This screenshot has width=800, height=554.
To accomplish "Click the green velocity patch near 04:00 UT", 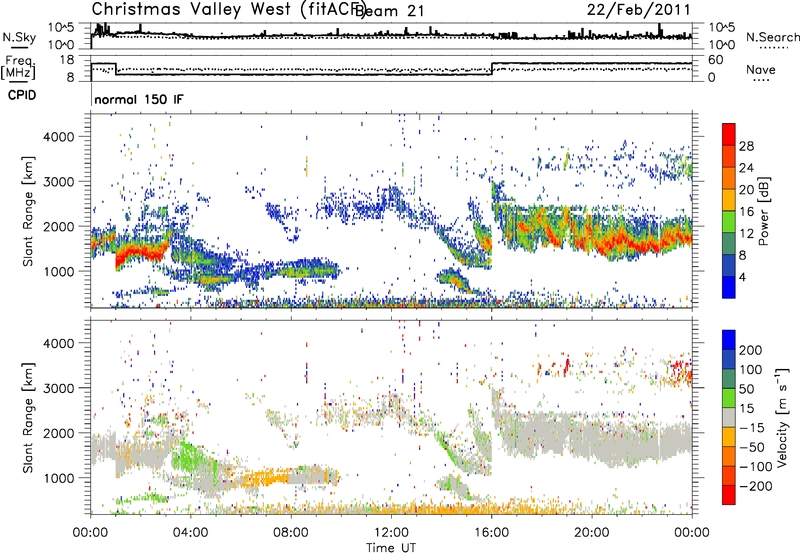I will pos(191,457).
